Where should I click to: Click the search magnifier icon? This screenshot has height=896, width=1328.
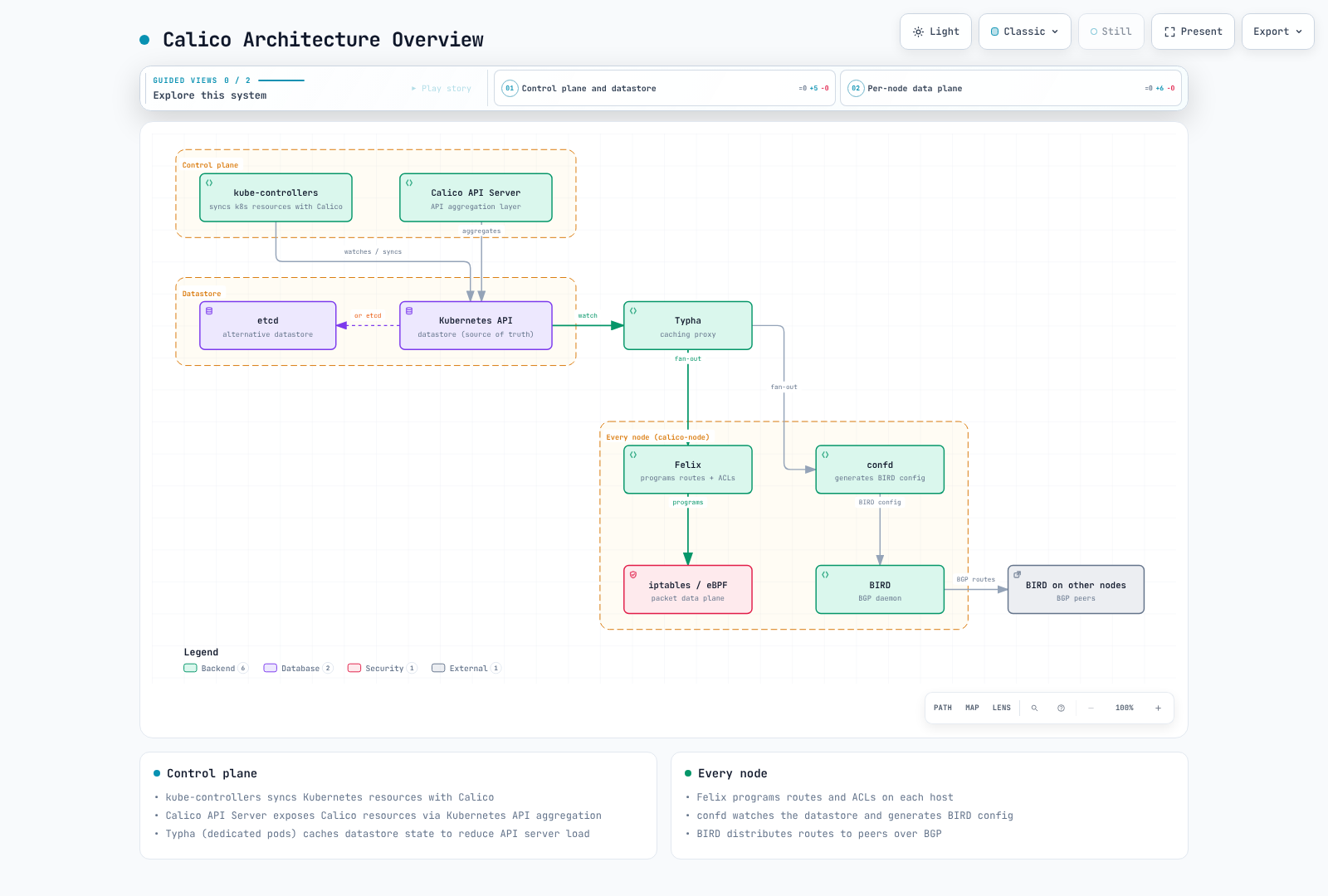[x=1034, y=708]
